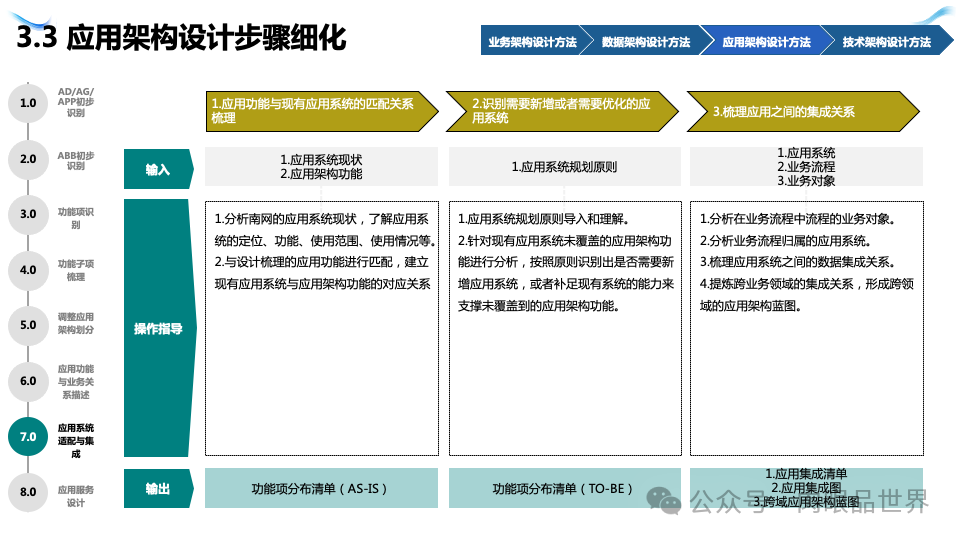960x540 pixels.
Task: Click input box 1.应用系统规划原则
Action: click(564, 167)
